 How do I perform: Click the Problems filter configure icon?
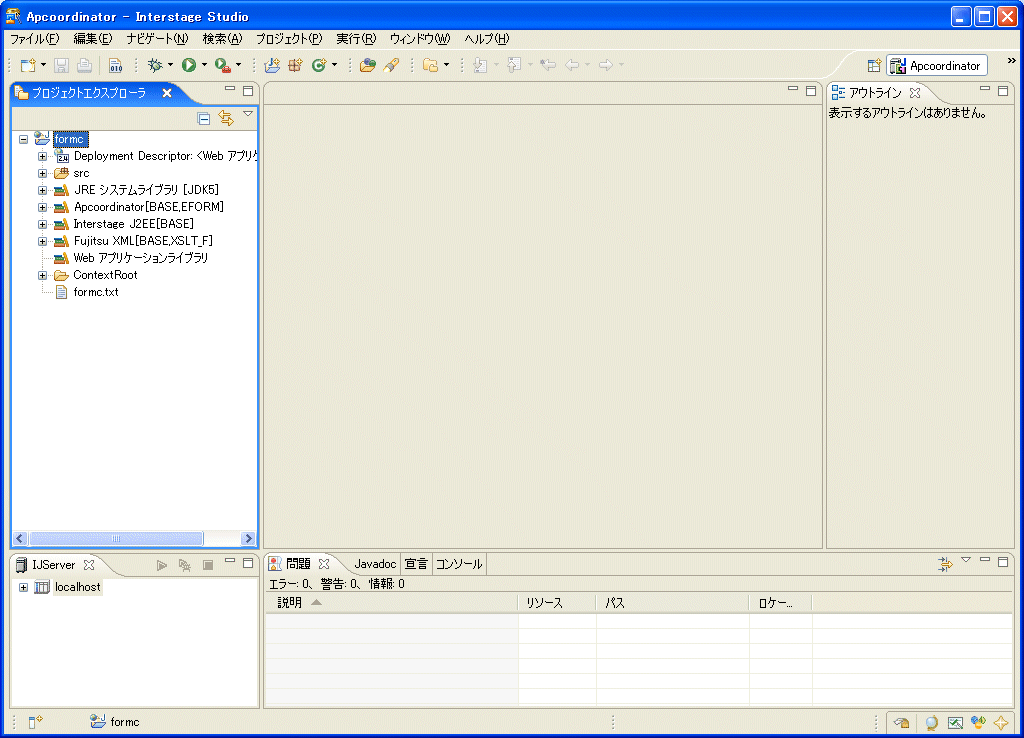coord(945,564)
